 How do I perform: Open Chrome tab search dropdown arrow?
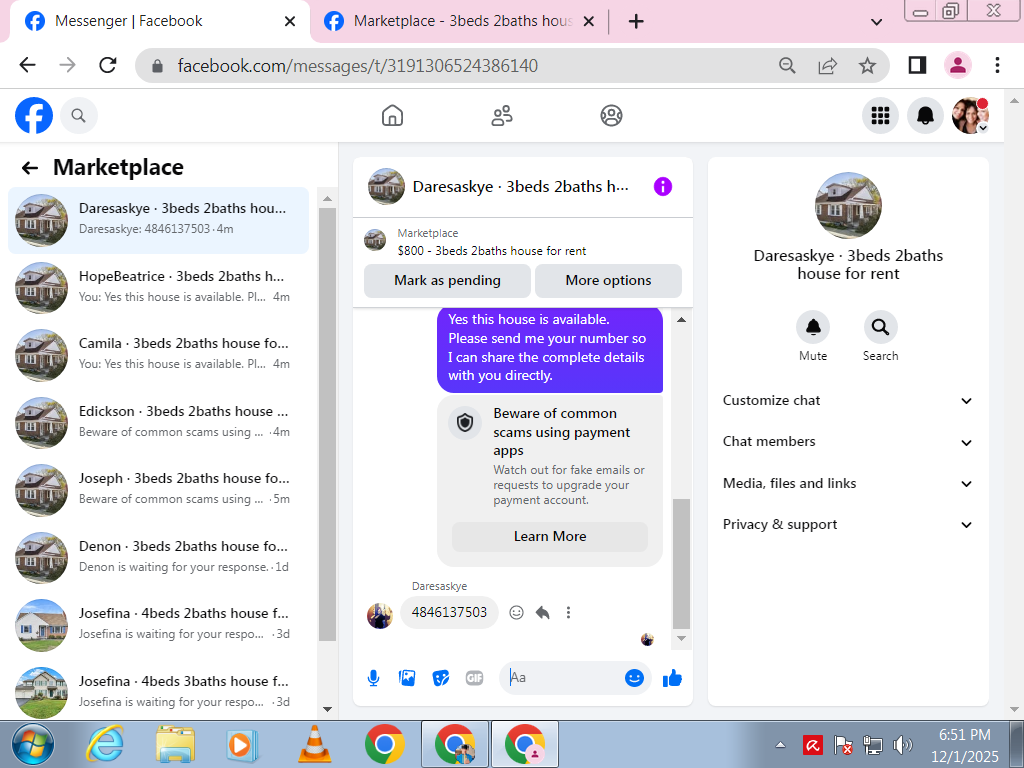(877, 22)
